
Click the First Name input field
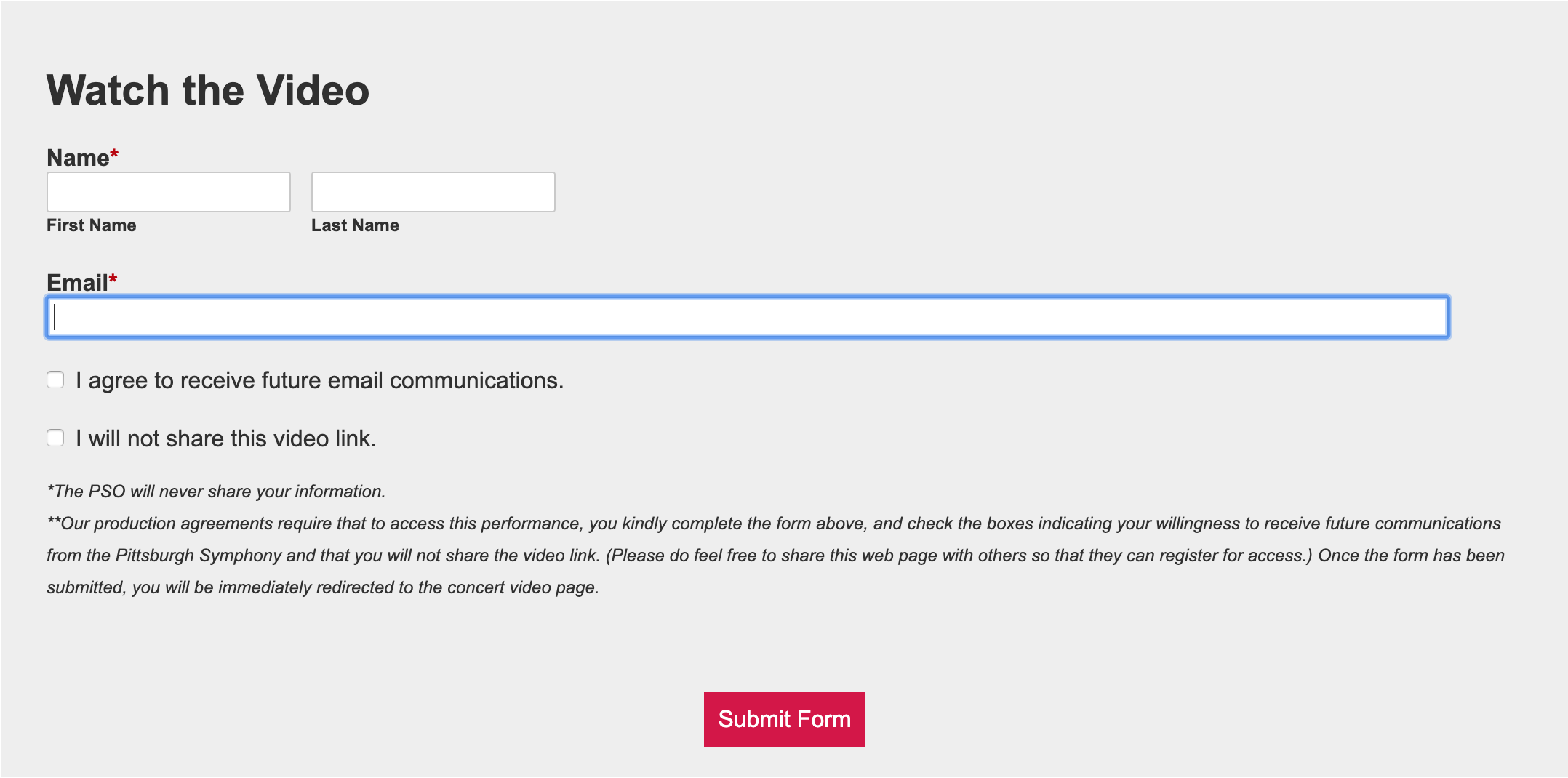coord(169,192)
